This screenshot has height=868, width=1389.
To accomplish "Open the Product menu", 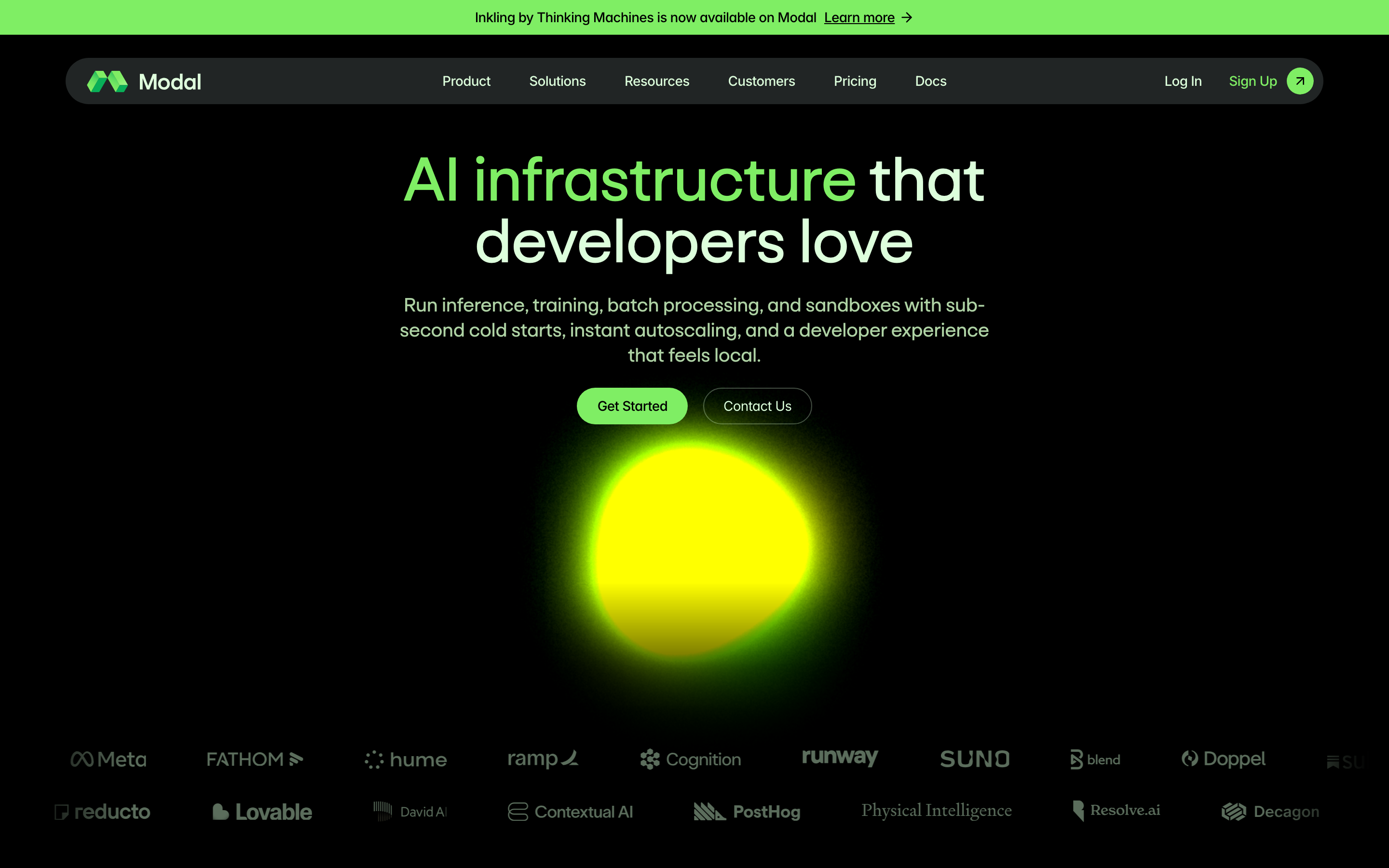I will tap(466, 81).
